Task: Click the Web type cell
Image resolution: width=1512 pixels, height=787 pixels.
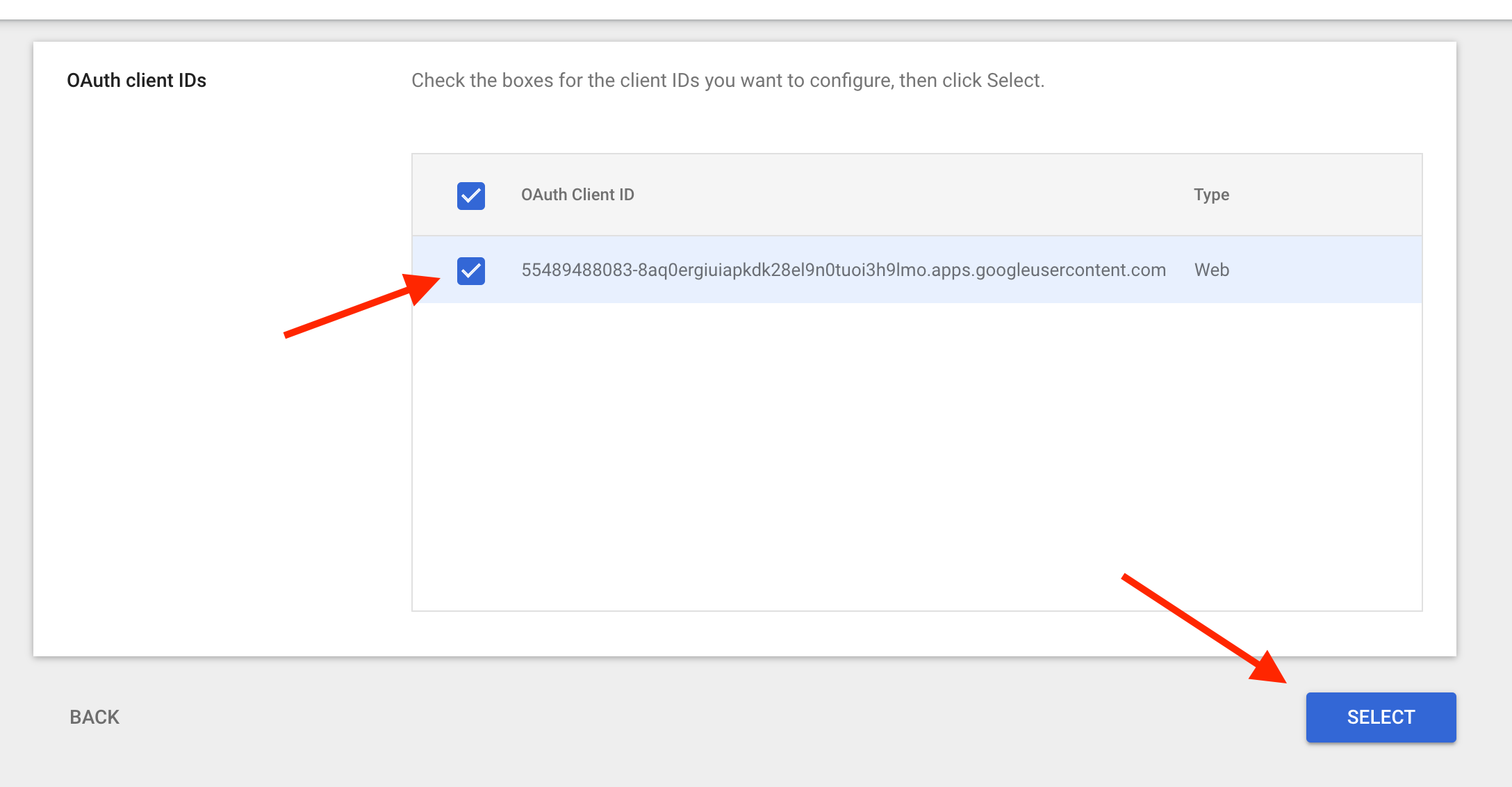Action: [x=1211, y=270]
